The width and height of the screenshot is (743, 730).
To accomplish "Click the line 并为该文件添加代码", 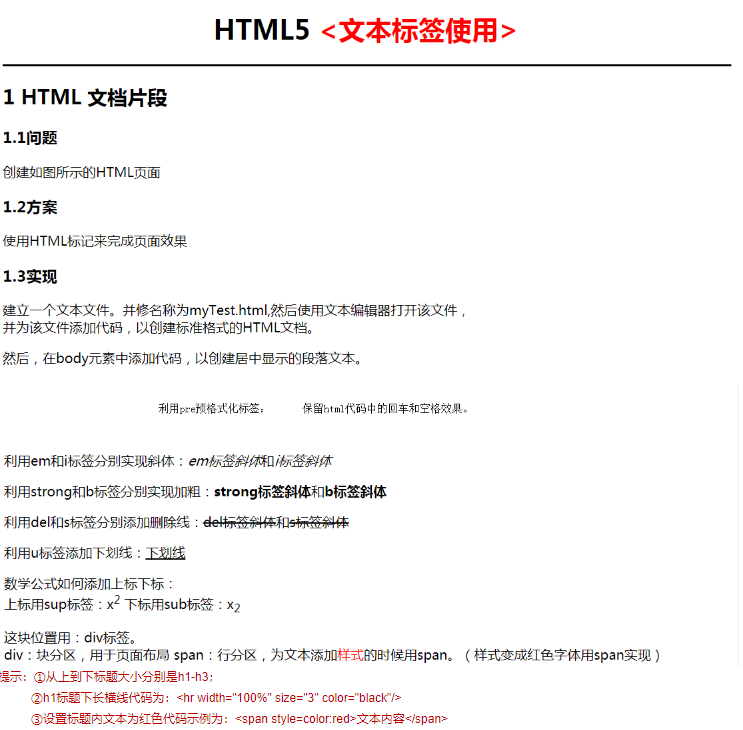I will pos(158,328).
